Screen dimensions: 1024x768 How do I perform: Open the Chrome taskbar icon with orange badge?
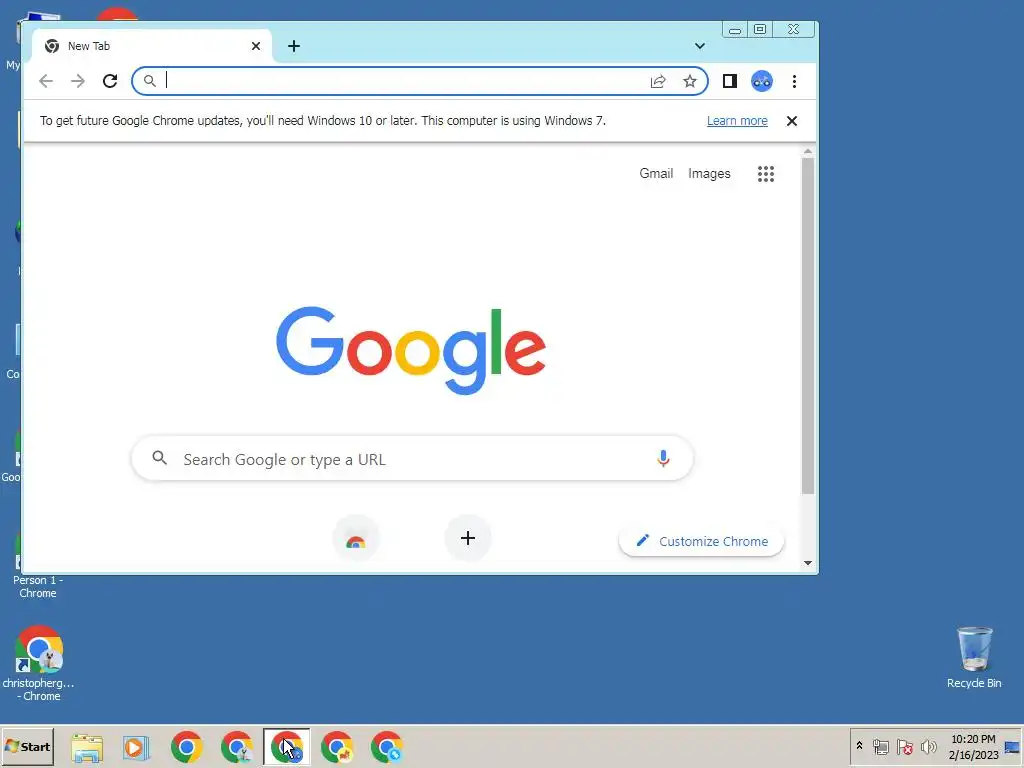pyautogui.click(x=337, y=747)
